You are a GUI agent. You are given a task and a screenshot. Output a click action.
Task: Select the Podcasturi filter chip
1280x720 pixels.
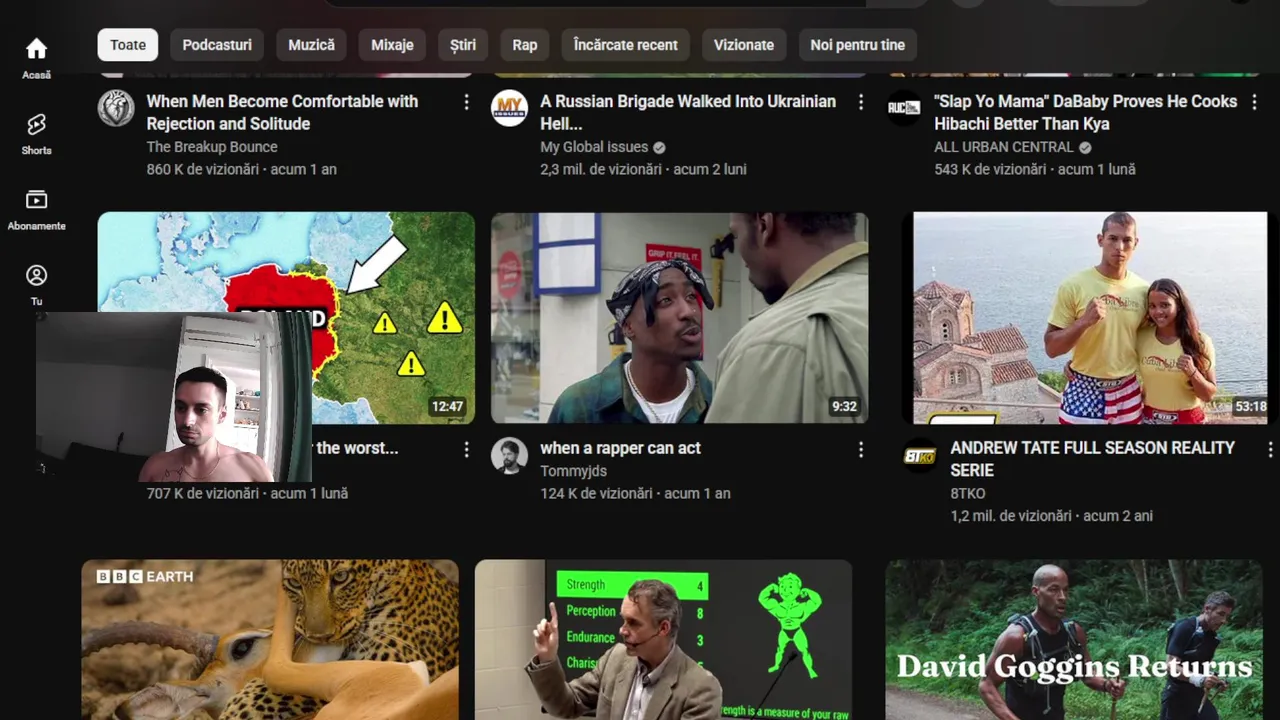(217, 45)
